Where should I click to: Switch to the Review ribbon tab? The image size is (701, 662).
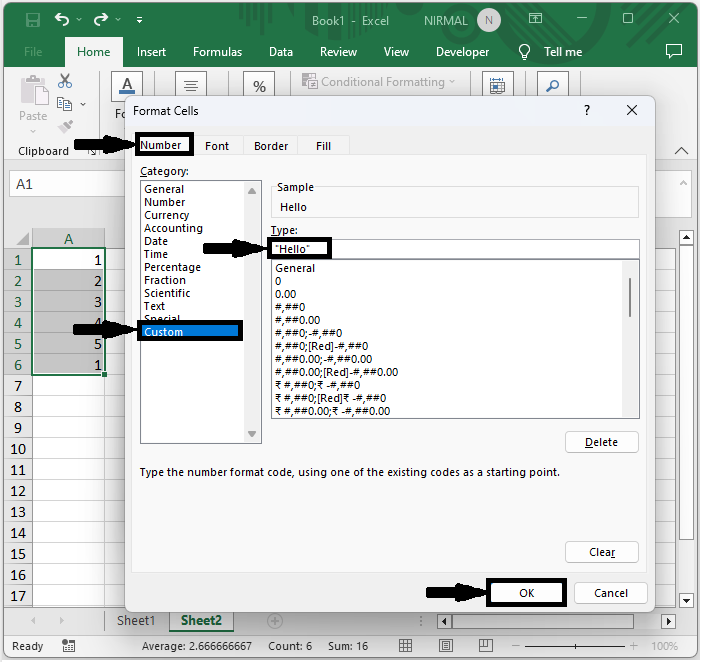point(338,52)
